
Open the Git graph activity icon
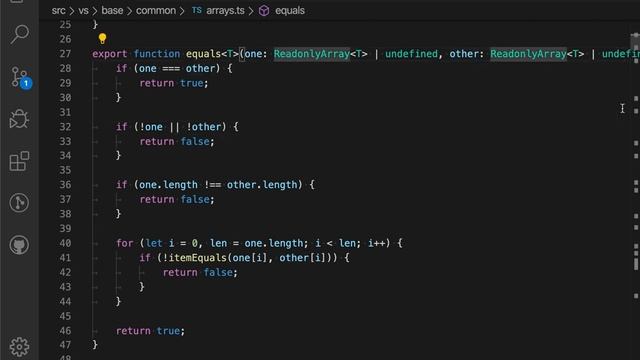coord(19,203)
